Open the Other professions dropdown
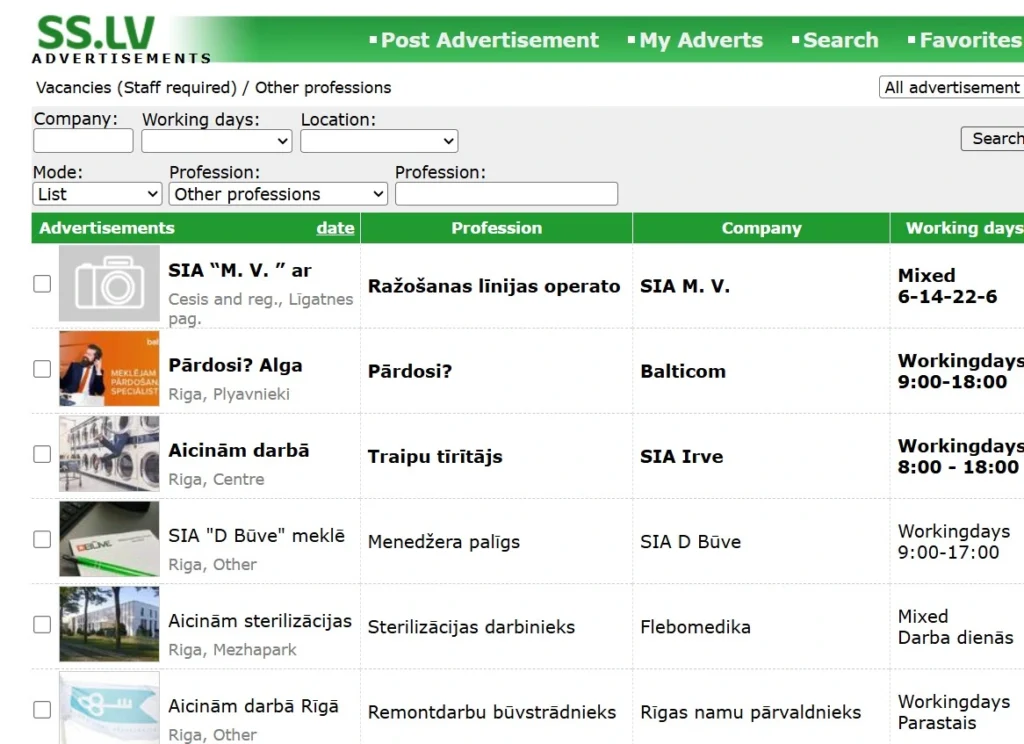The width and height of the screenshot is (1024, 744). [x=278, y=194]
